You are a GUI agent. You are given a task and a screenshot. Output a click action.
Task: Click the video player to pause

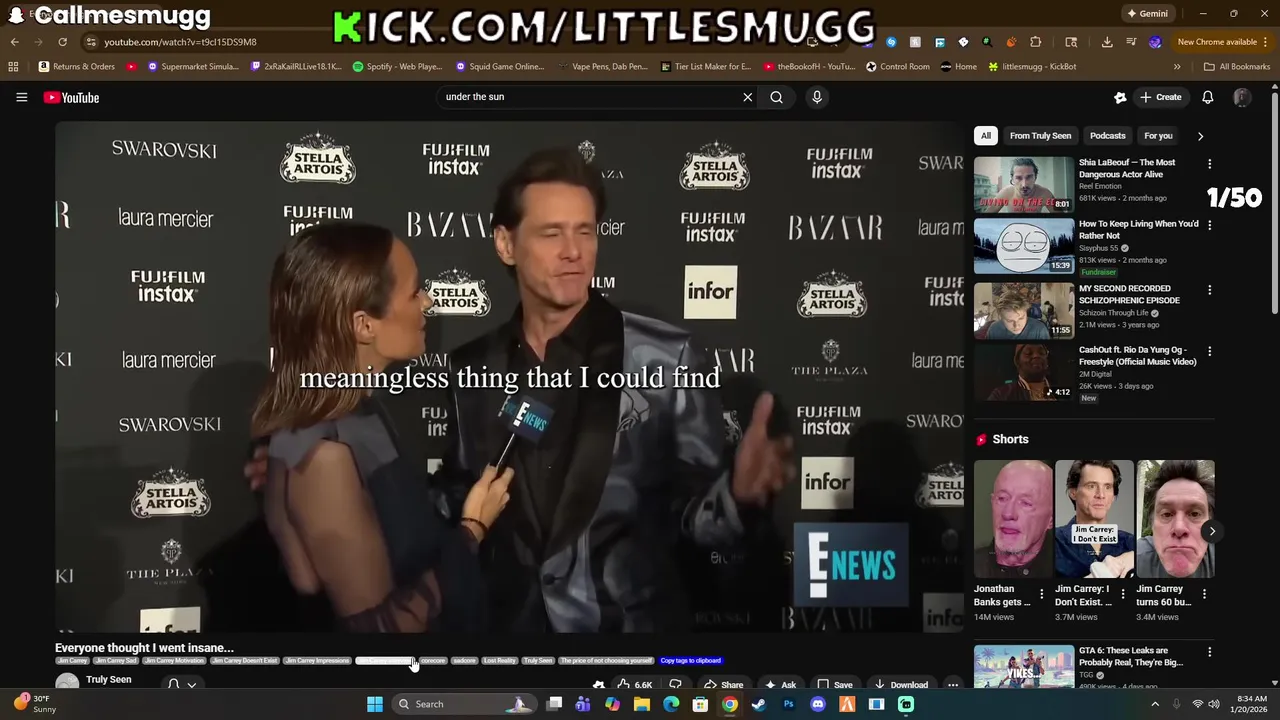pos(509,377)
